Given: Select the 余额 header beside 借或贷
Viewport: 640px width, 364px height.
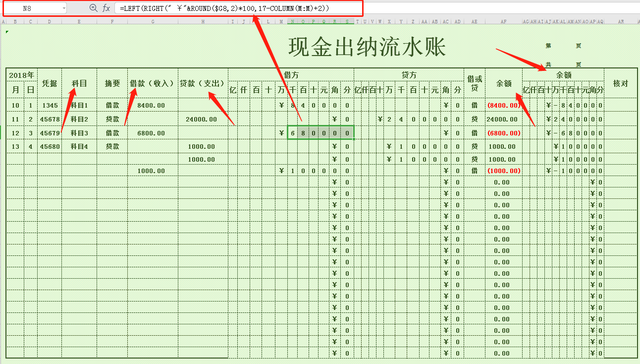Looking at the screenshot, I should pos(504,83).
